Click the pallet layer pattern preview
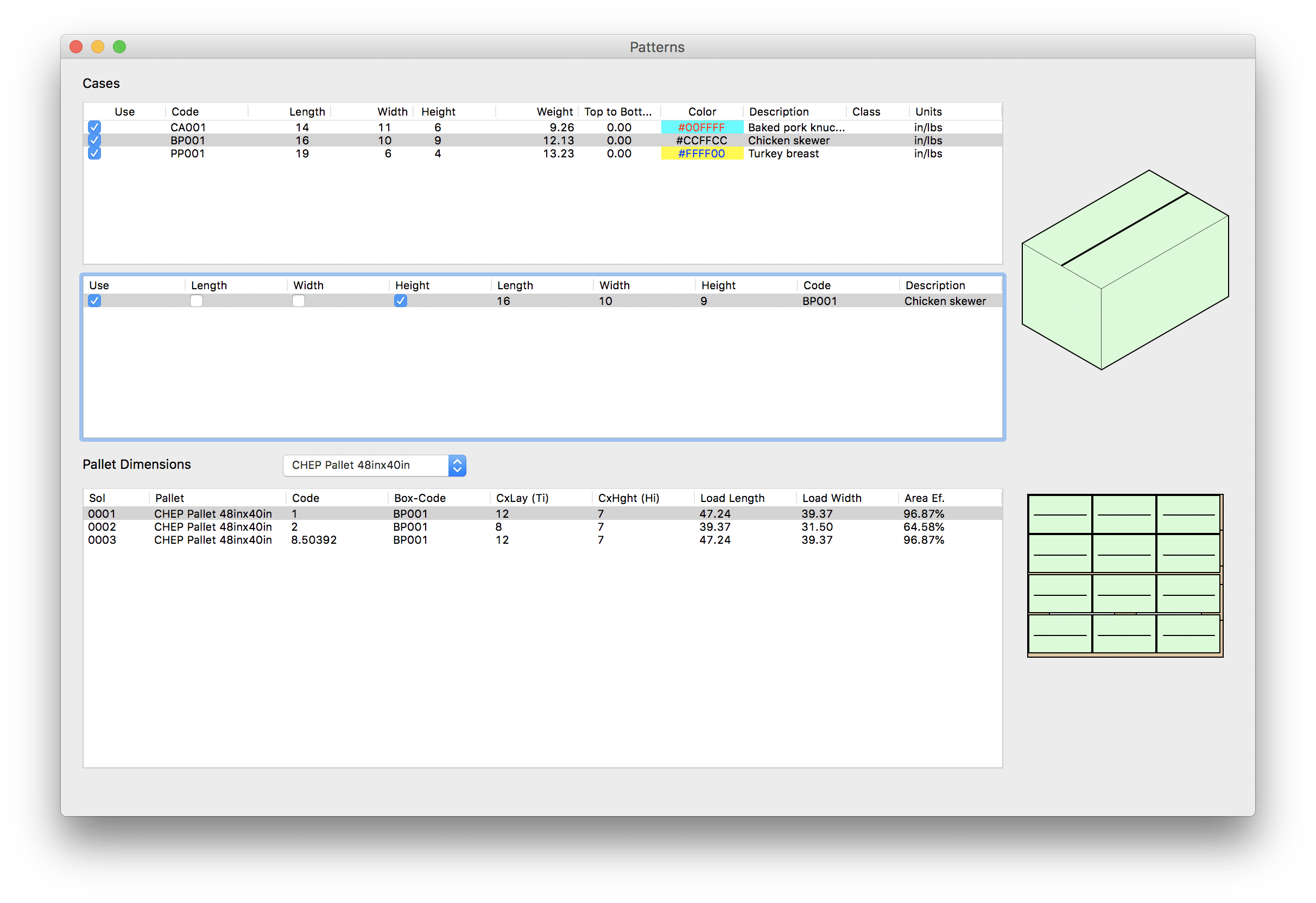The image size is (1316, 903). pos(1124,575)
